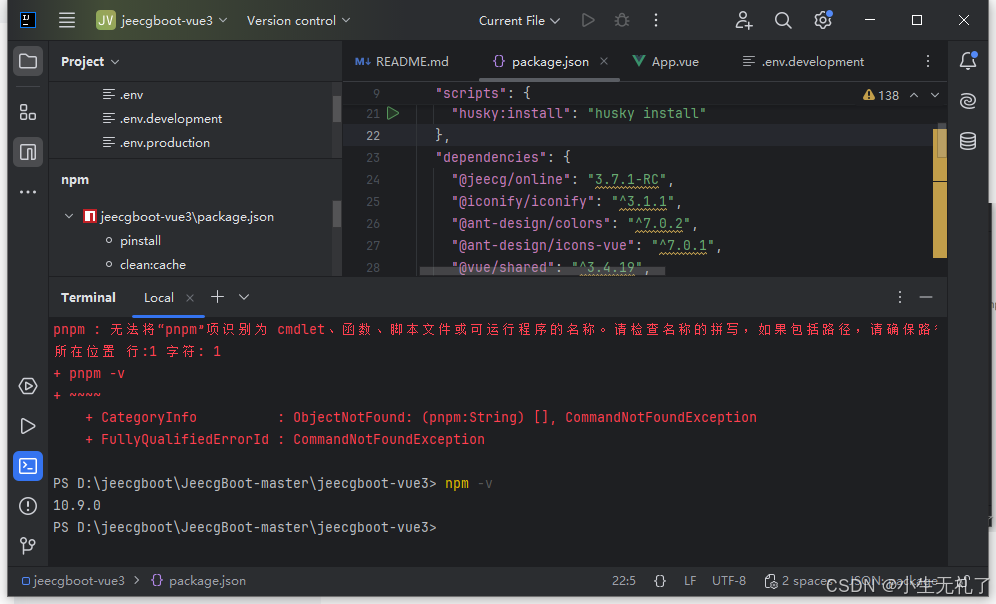Screen dimensions: 996x604
Task: Click the 138 warnings indicator
Action: (881, 95)
